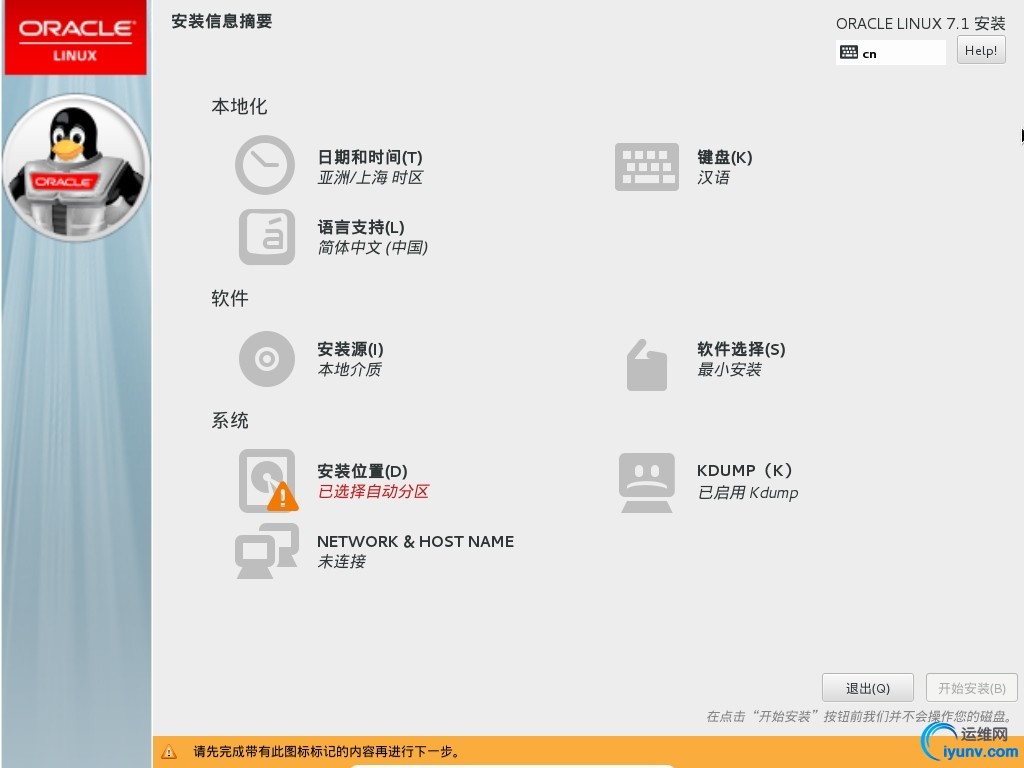
Task: Click the disk notice text below the buttons
Action: point(859,717)
